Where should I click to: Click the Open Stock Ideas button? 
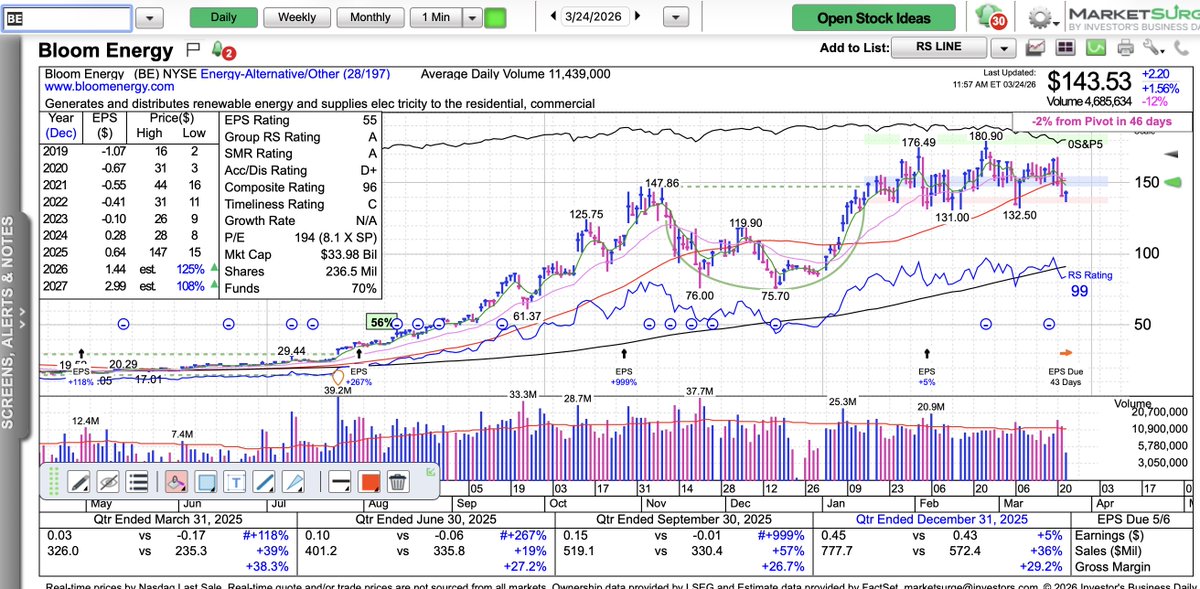pyautogui.click(x=874, y=18)
